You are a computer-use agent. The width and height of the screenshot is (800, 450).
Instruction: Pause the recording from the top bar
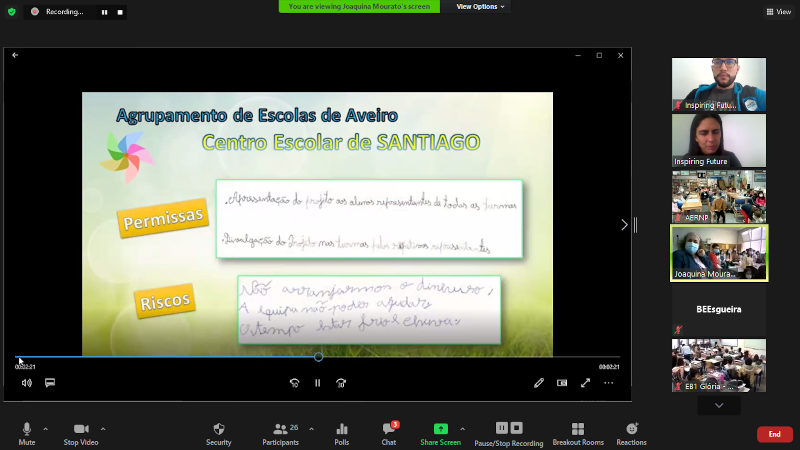click(105, 12)
